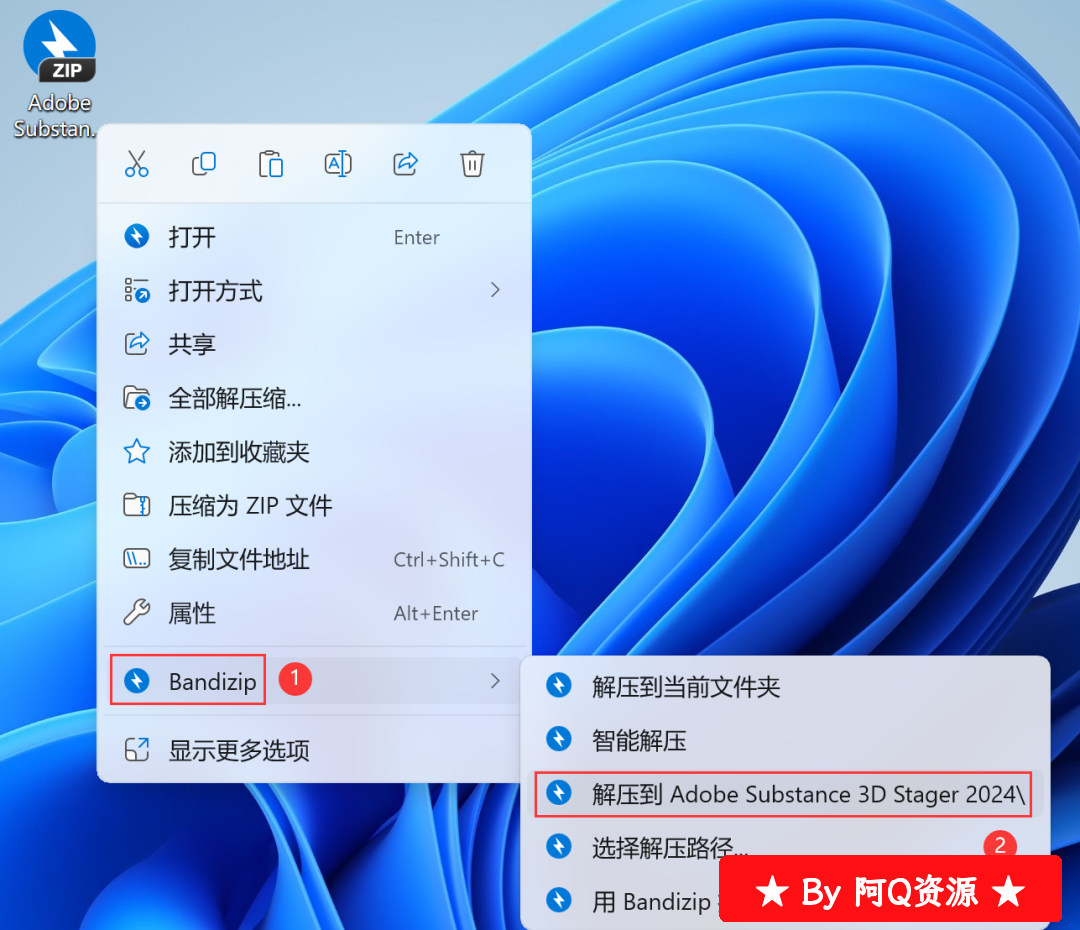Click the Copy icon in context menu
1080x930 pixels.
tap(204, 164)
